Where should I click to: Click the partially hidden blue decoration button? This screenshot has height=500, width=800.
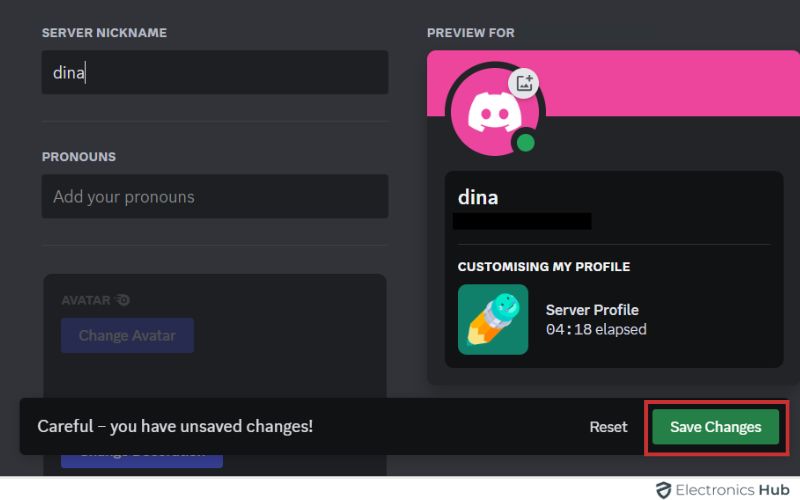[142, 461]
